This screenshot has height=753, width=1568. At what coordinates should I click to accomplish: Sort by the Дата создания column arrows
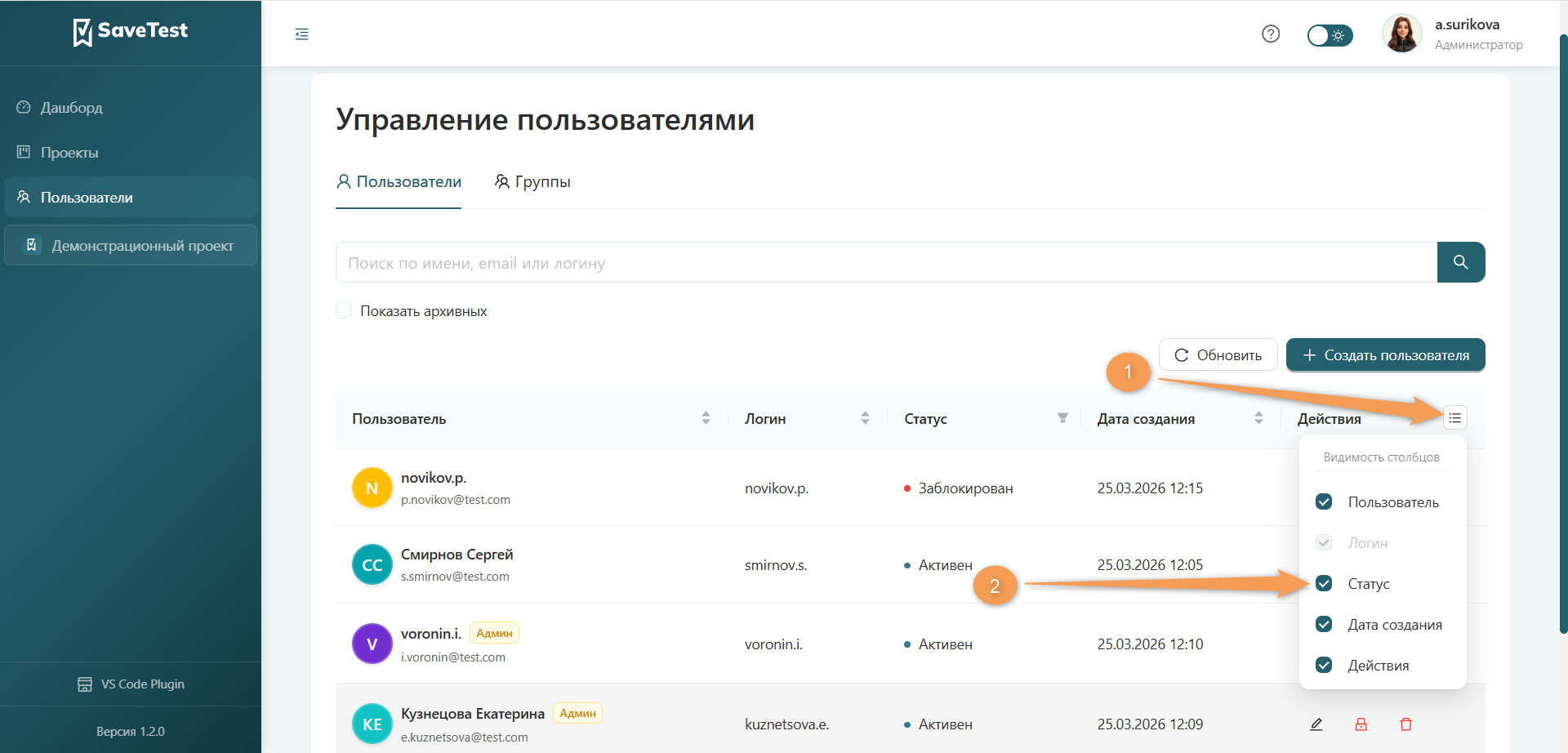pyautogui.click(x=1258, y=417)
